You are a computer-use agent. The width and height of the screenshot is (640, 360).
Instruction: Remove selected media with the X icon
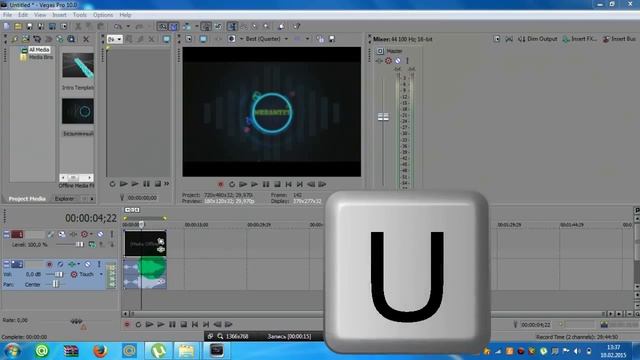pos(86,39)
